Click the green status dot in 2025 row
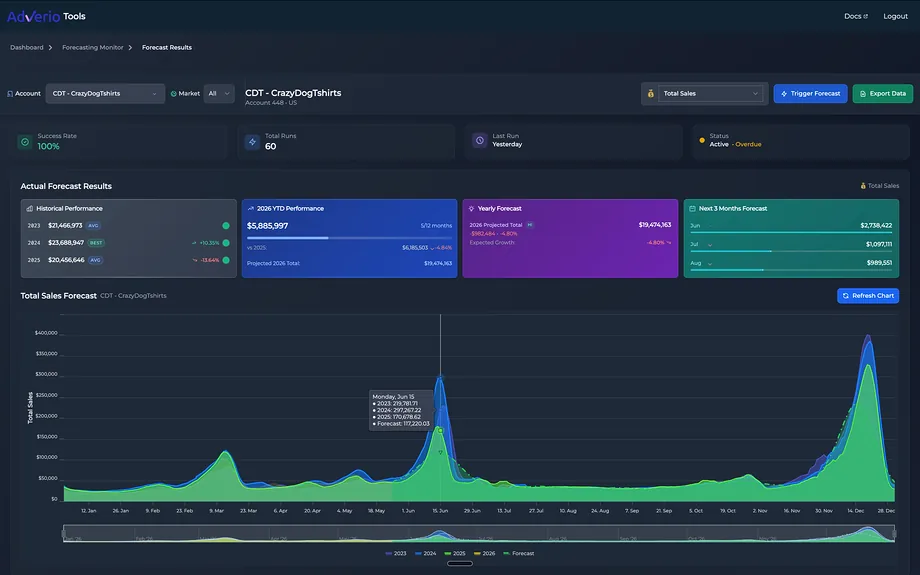 [x=226, y=260]
